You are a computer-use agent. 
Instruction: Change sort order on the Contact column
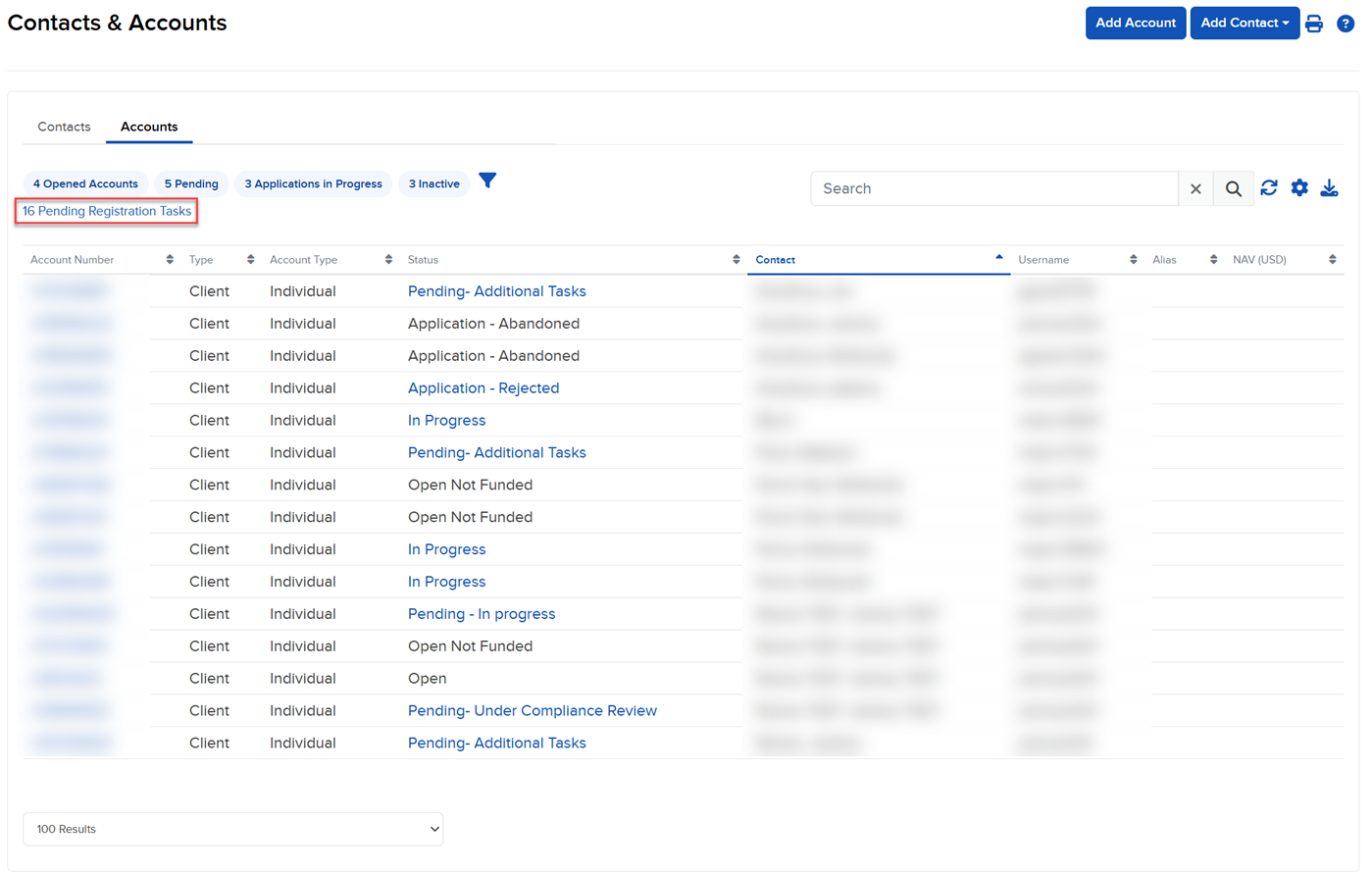click(998, 259)
